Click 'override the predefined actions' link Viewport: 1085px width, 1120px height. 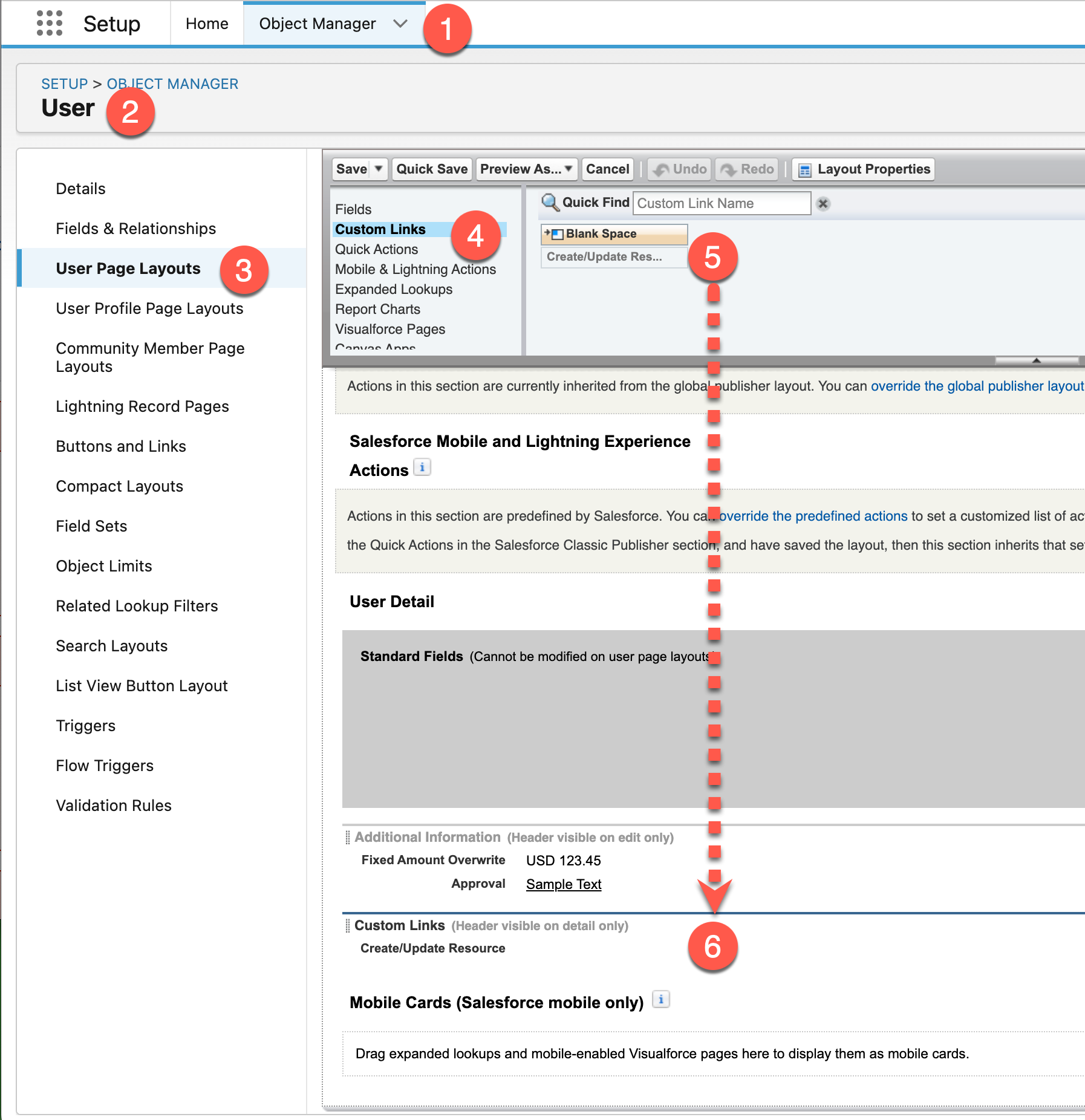(x=813, y=516)
